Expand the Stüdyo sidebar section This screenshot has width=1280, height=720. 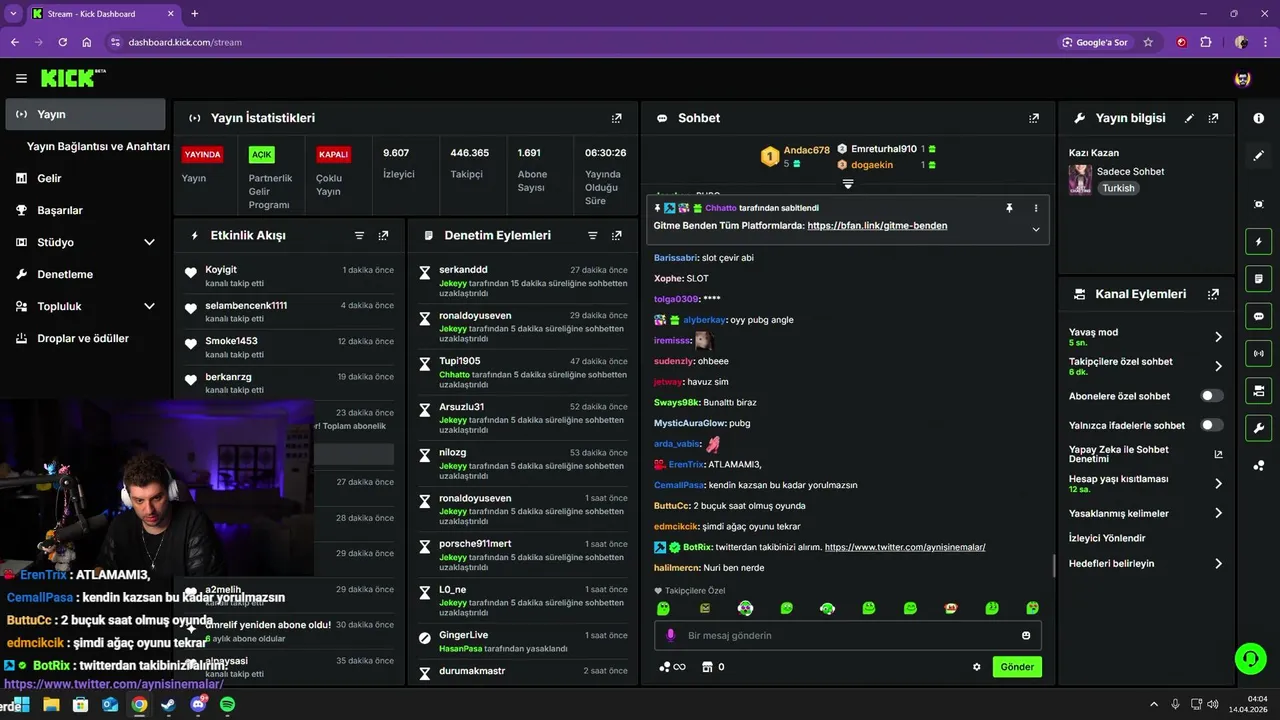coord(149,243)
